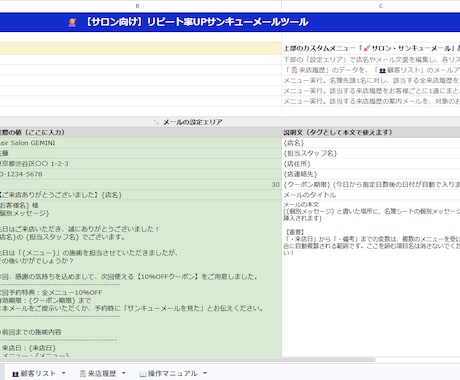460x380 pixels.
Task: Click the notepad icon on 来店履歴 tab
Action: coord(83,374)
